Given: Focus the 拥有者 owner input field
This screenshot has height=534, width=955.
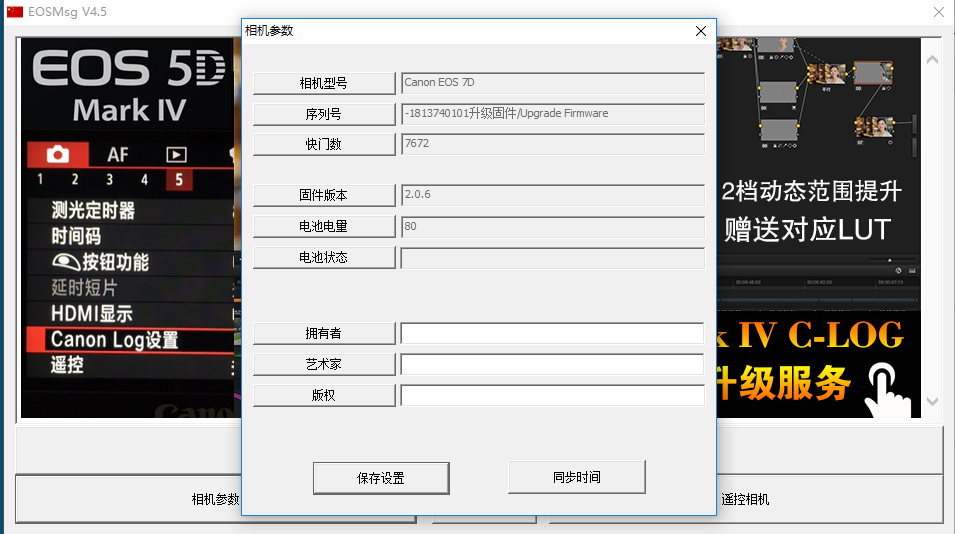Looking at the screenshot, I should (552, 334).
